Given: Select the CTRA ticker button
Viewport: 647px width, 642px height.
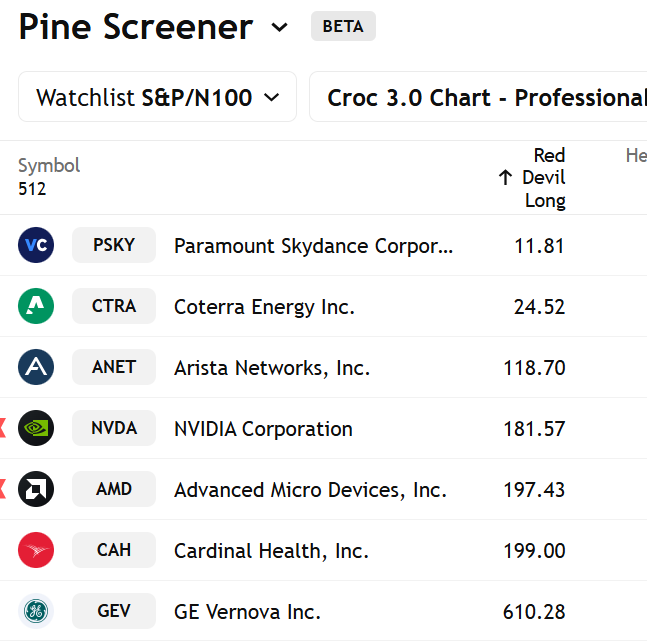Looking at the screenshot, I should pos(114,306).
